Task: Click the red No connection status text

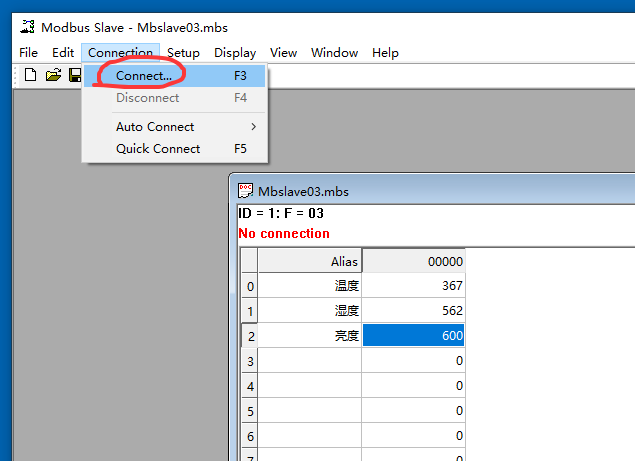Action: [x=284, y=233]
